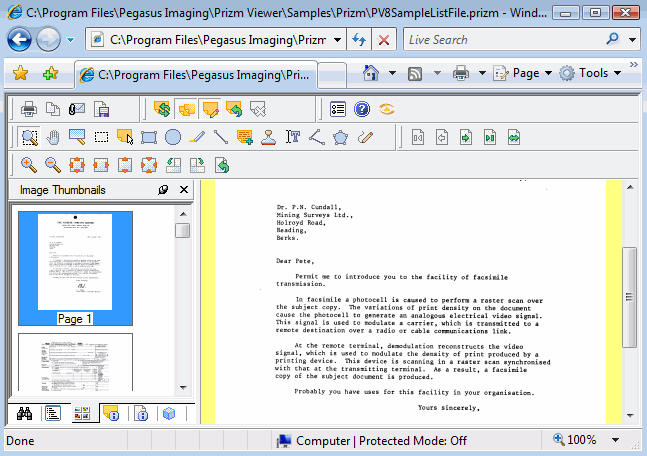Viewport: 647px width, 456px height.
Task: Pin the Image Thumbnails panel
Action: (164, 190)
